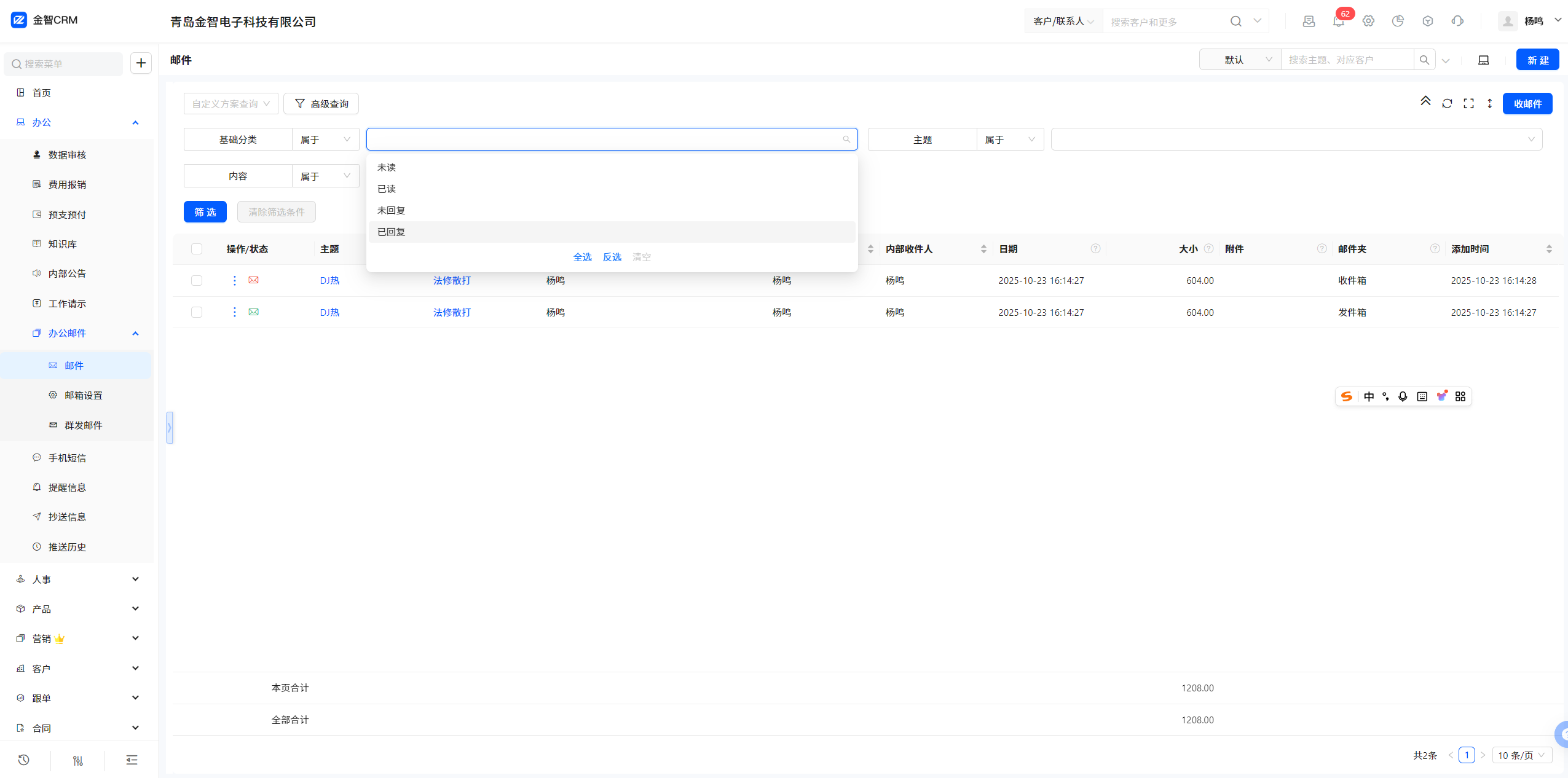This screenshot has width=1568, height=778.
Task: Open the three-dot actions for first email
Action: click(234, 280)
